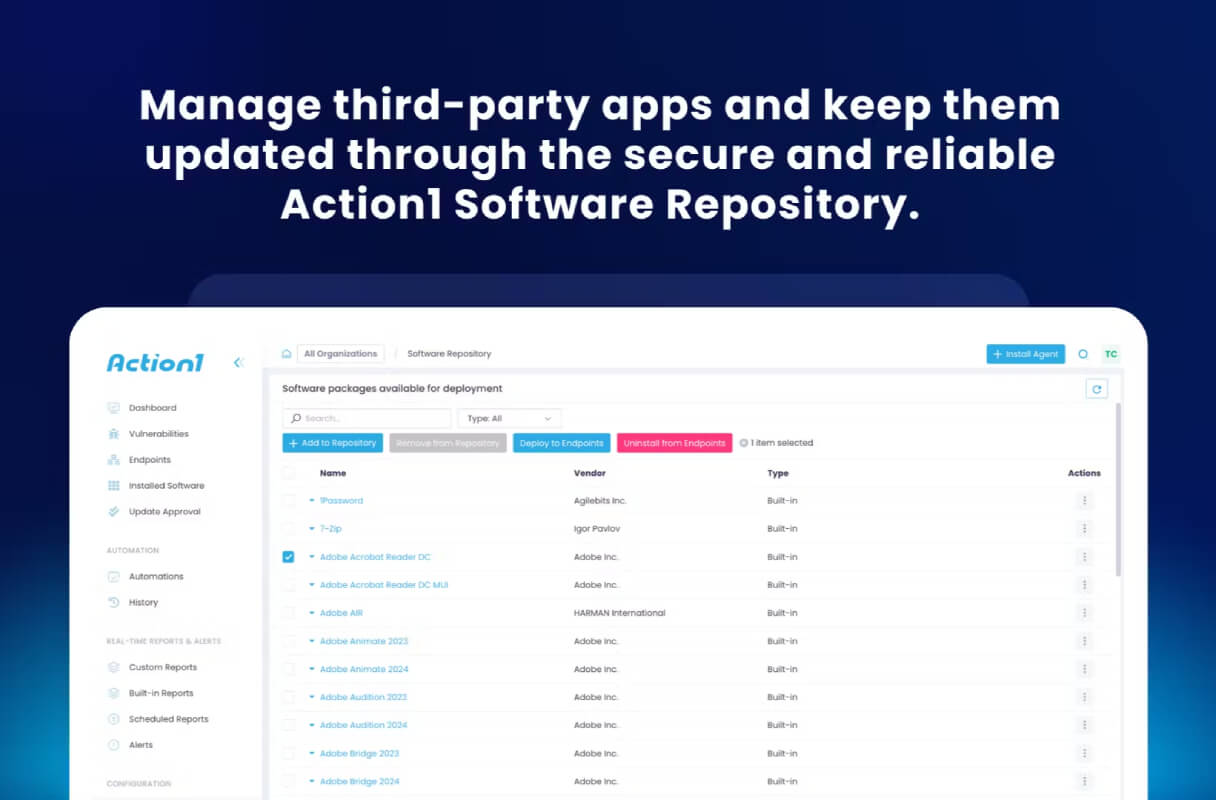Click Uninstall from Endpoints button
The width and height of the screenshot is (1216, 800).
click(x=675, y=443)
